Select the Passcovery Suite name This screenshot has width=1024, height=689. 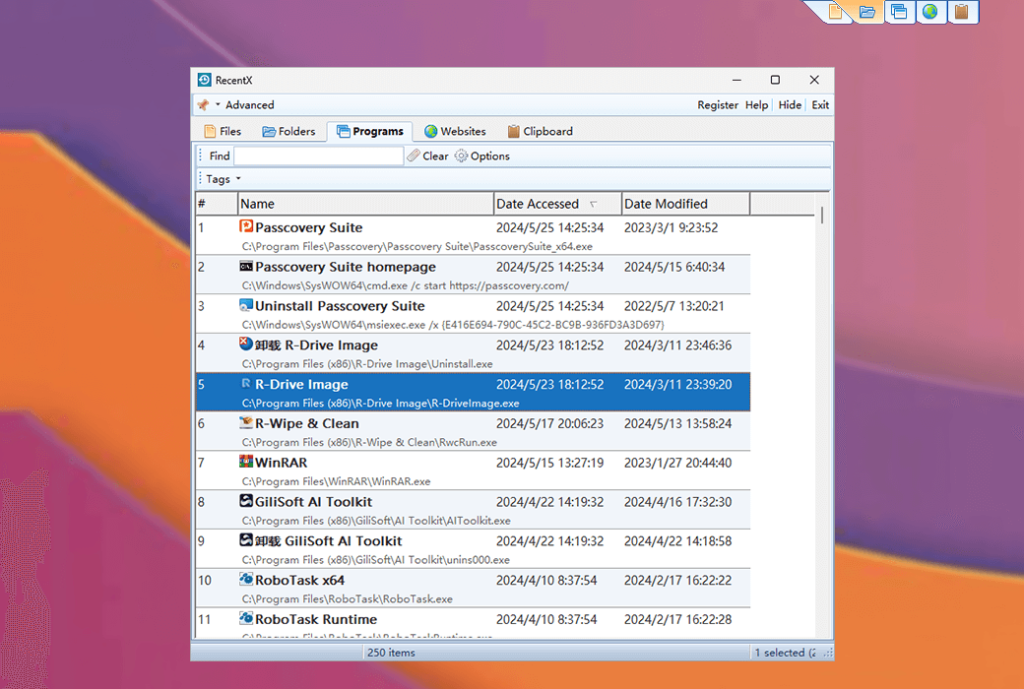pos(308,227)
